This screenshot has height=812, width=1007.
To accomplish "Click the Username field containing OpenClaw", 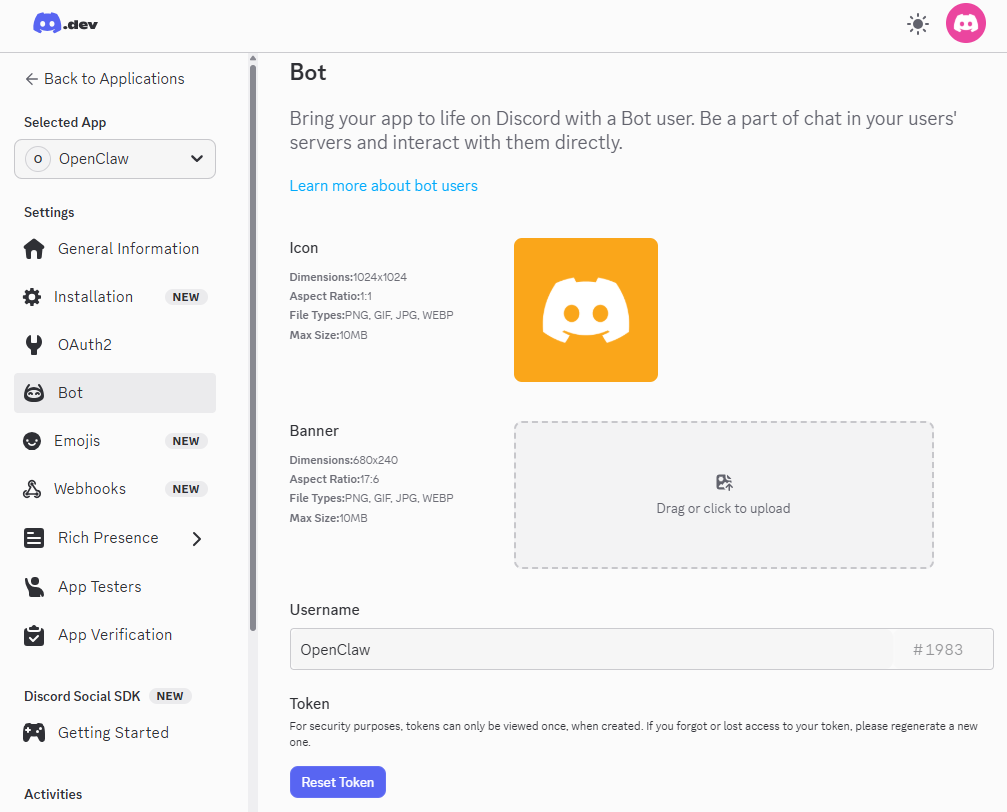I will click(590, 649).
